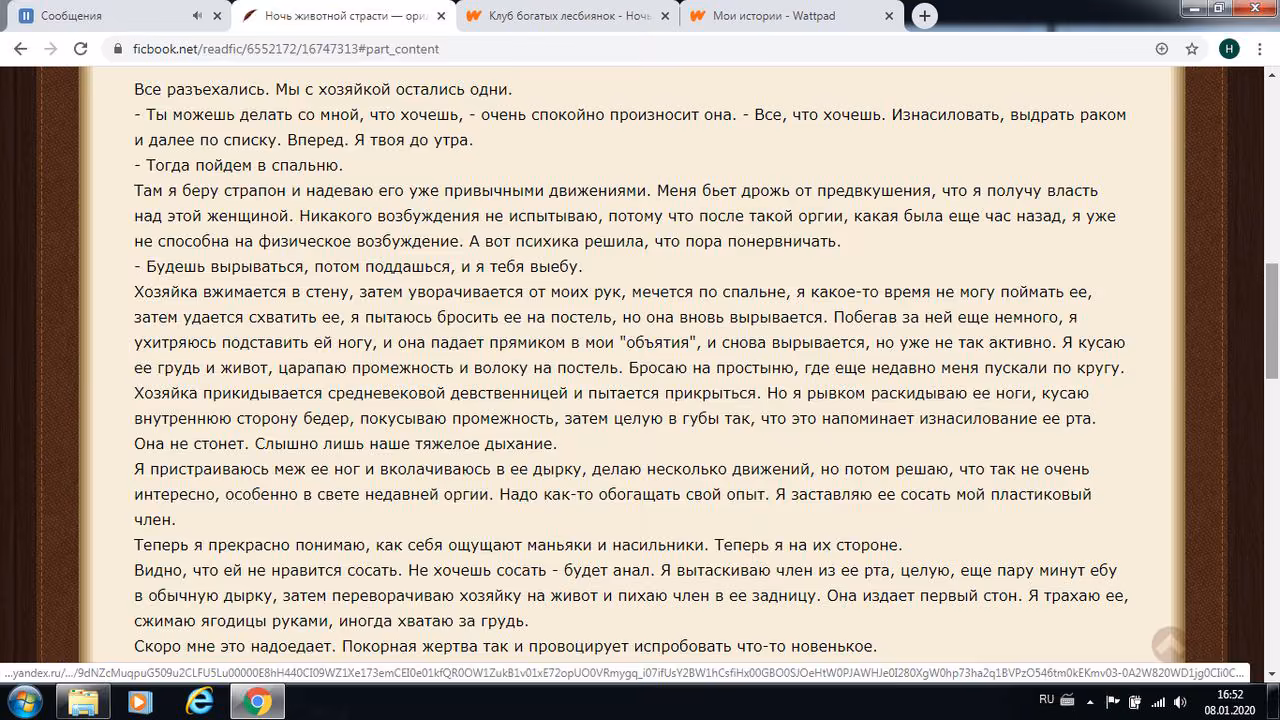This screenshot has height=720, width=1280.
Task: Close the active ficbook tab
Action: tap(441, 16)
